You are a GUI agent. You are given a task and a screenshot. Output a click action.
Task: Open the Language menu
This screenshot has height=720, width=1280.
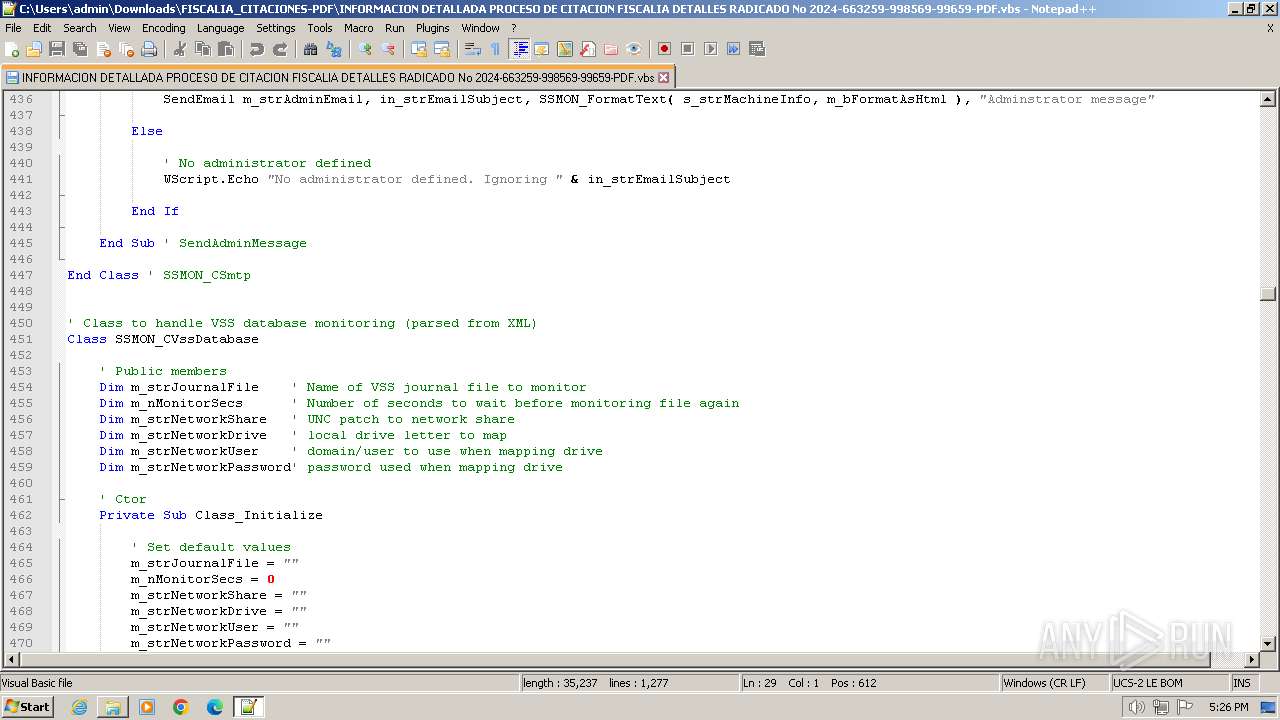[220, 28]
